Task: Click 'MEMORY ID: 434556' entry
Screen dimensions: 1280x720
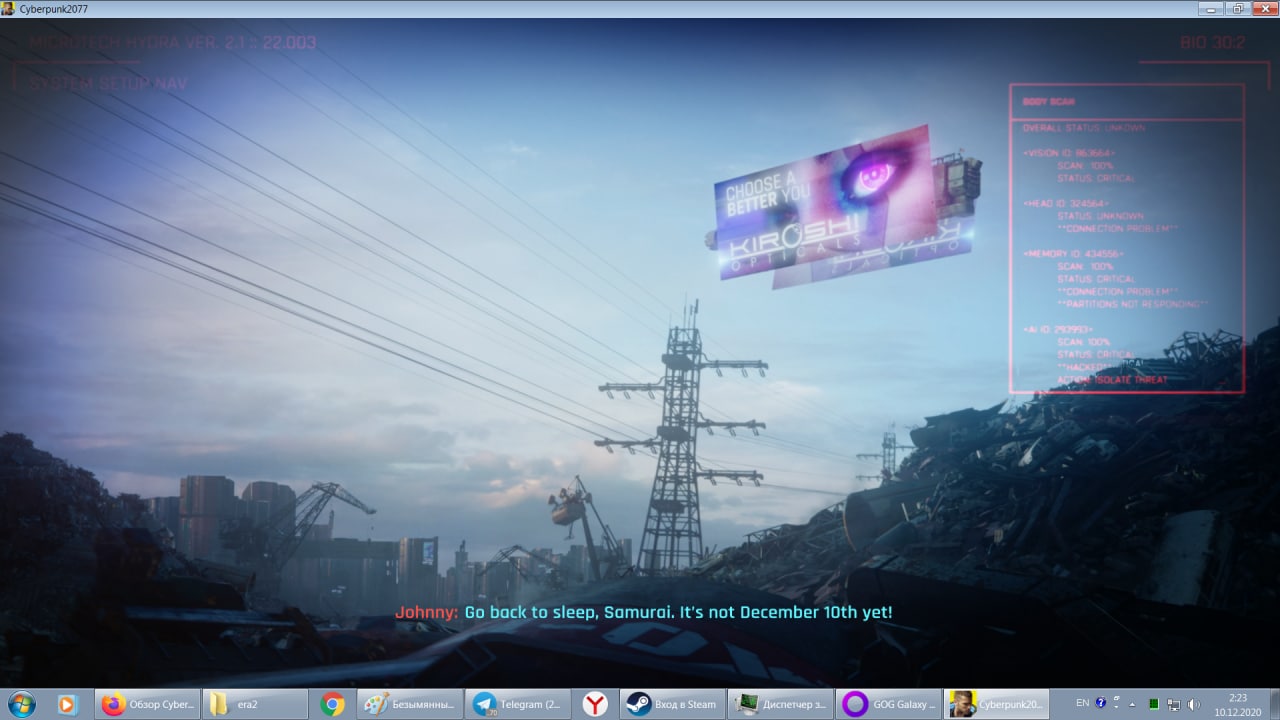Action: (x=1072, y=254)
